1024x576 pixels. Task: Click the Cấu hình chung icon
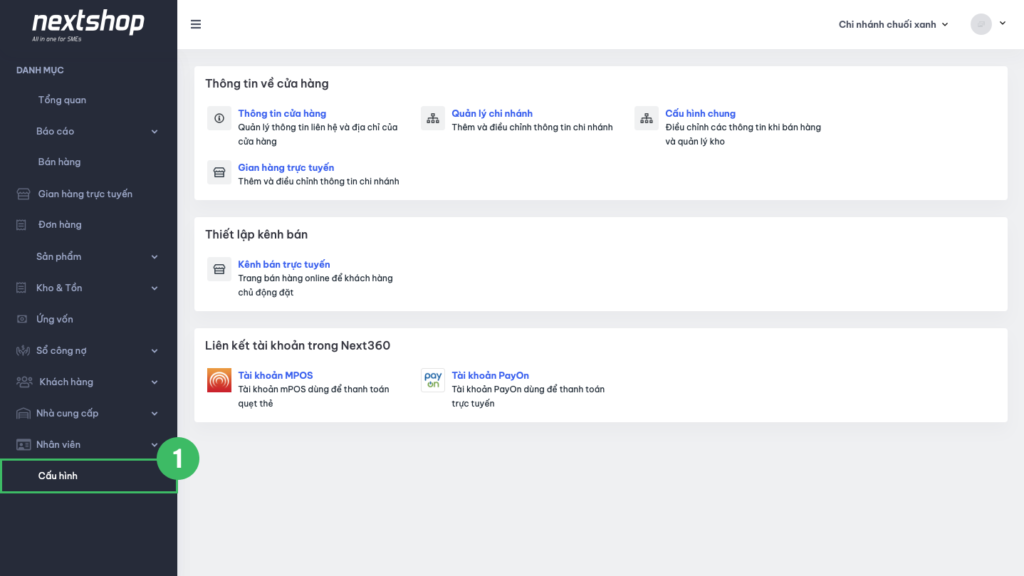(x=646, y=118)
